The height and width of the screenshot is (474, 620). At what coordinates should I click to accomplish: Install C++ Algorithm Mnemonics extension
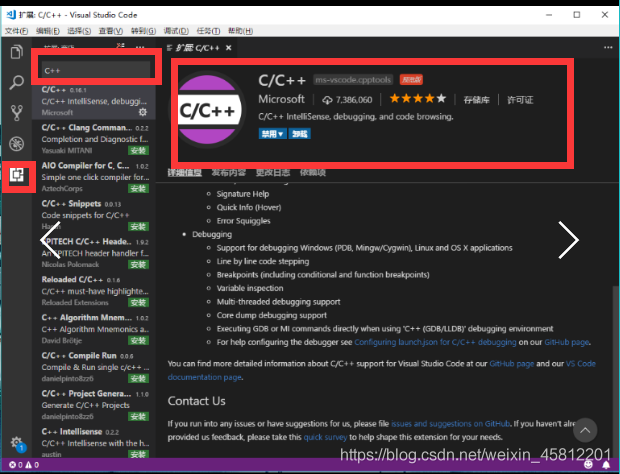coord(138,340)
